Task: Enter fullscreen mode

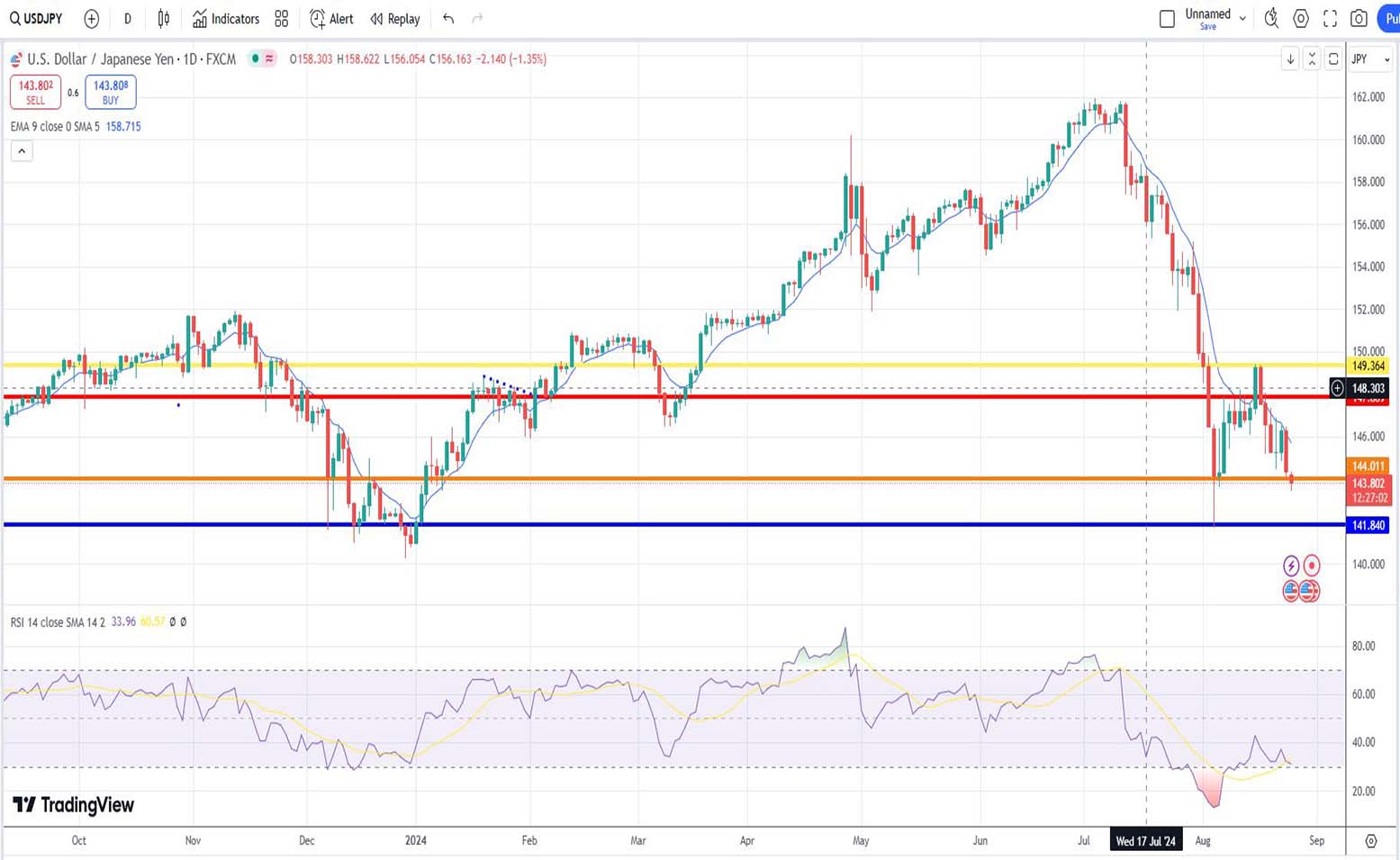Action: (x=1330, y=18)
